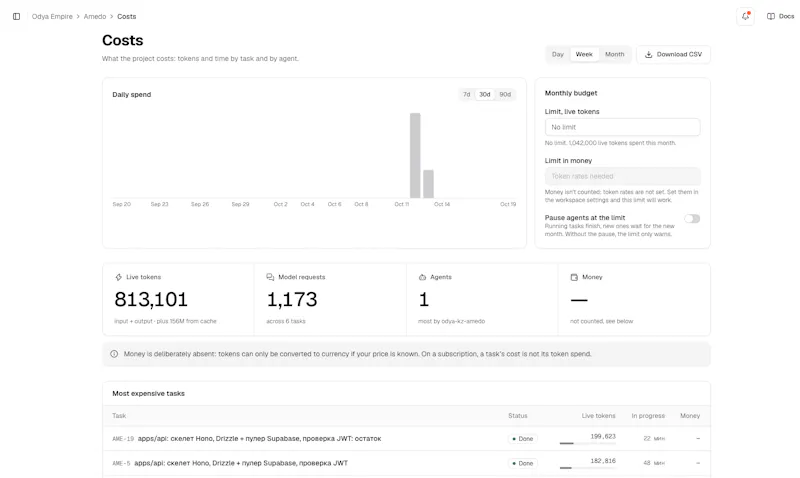Click the Done status of AME-5
The image size is (800, 478).
tap(522, 463)
